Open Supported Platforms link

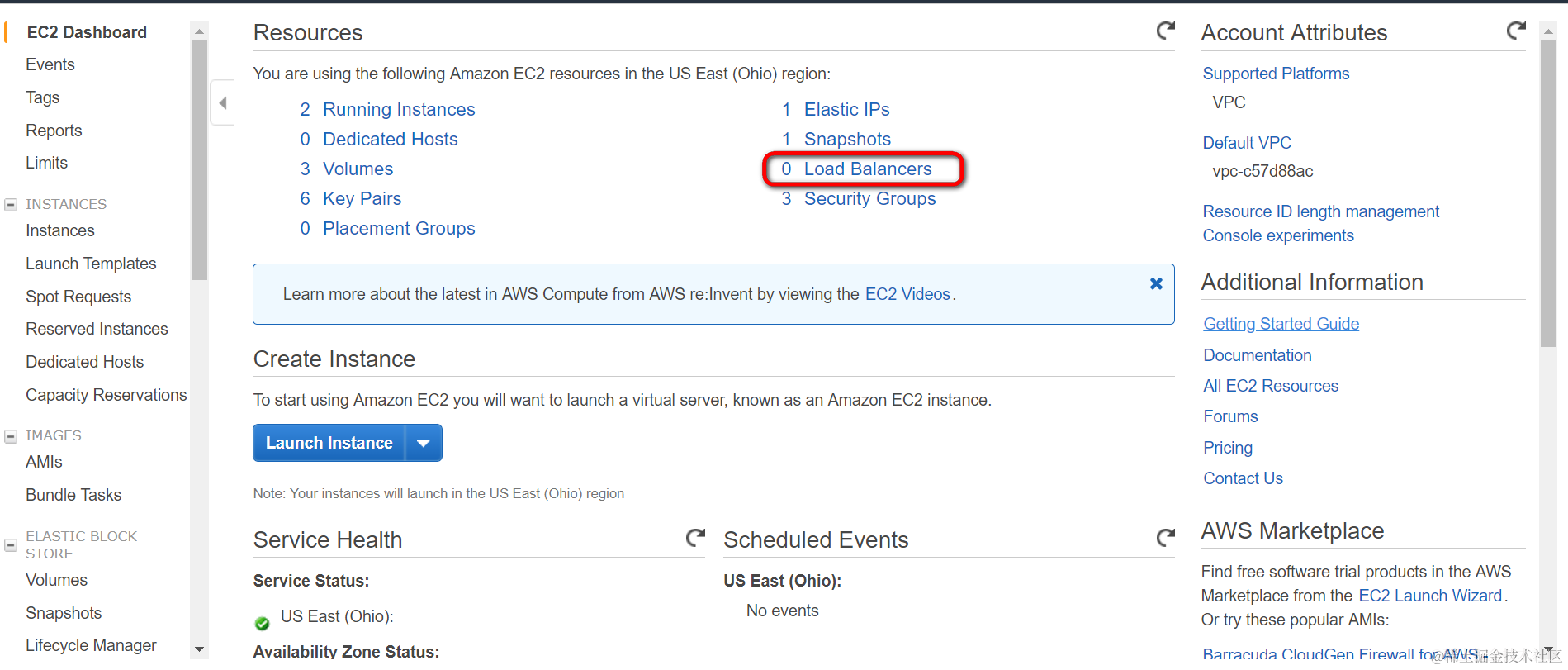[1276, 74]
